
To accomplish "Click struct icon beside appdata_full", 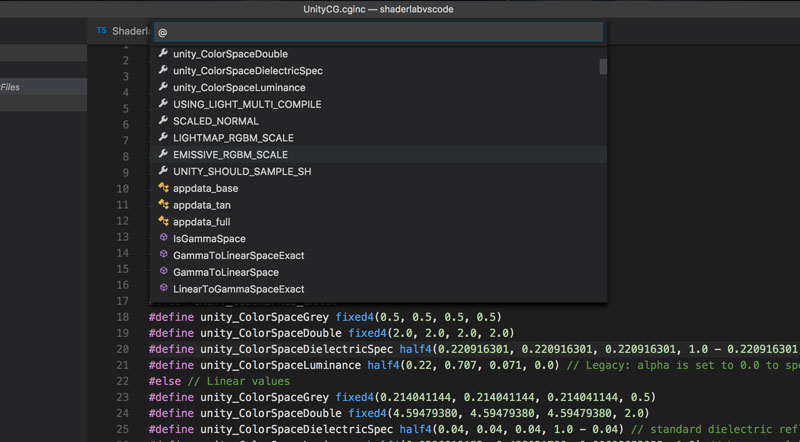I will click(163, 221).
